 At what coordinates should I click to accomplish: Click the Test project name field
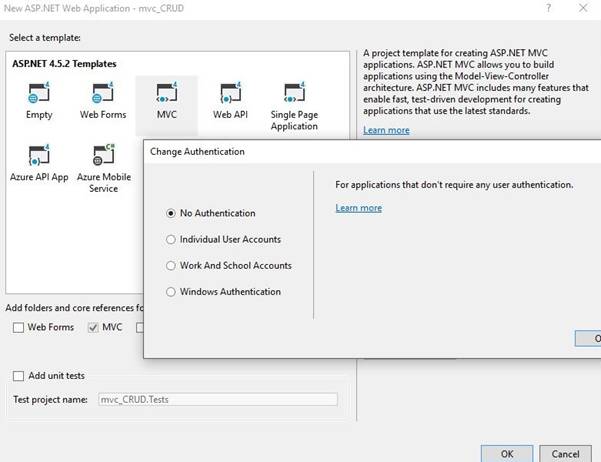tap(218, 400)
